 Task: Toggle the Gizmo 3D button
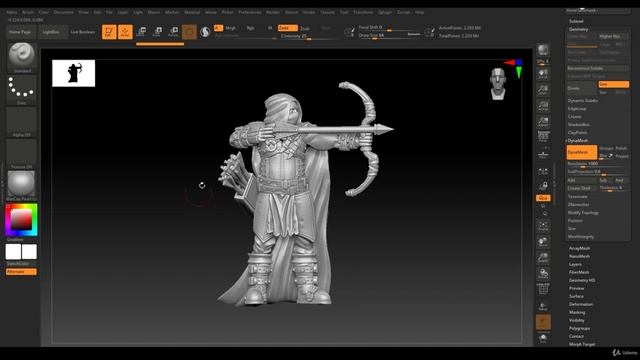[189, 32]
